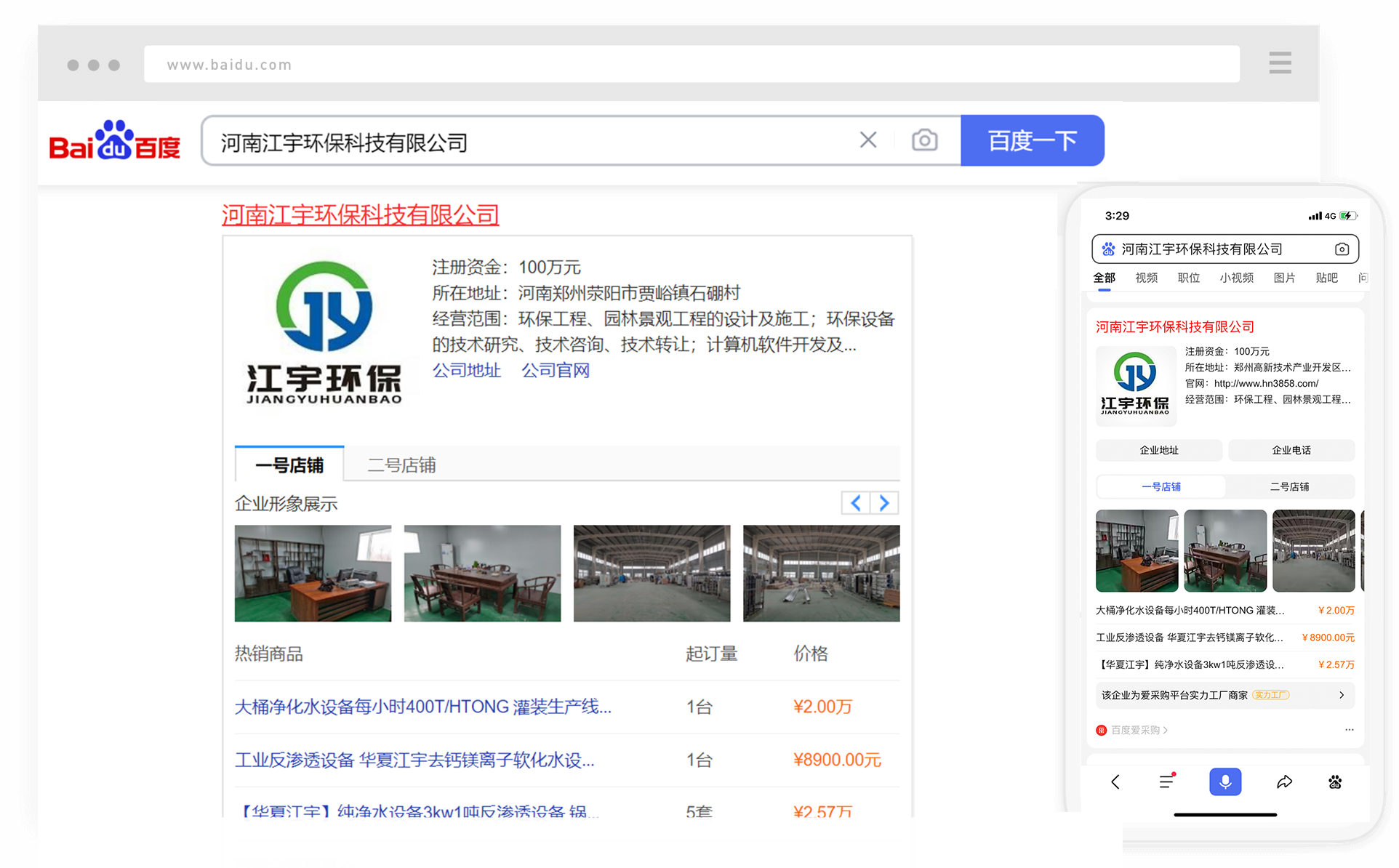Image resolution: width=1399 pixels, height=868 pixels.
Task: Select 一号店铺 on the phone card
Action: click(x=1161, y=487)
